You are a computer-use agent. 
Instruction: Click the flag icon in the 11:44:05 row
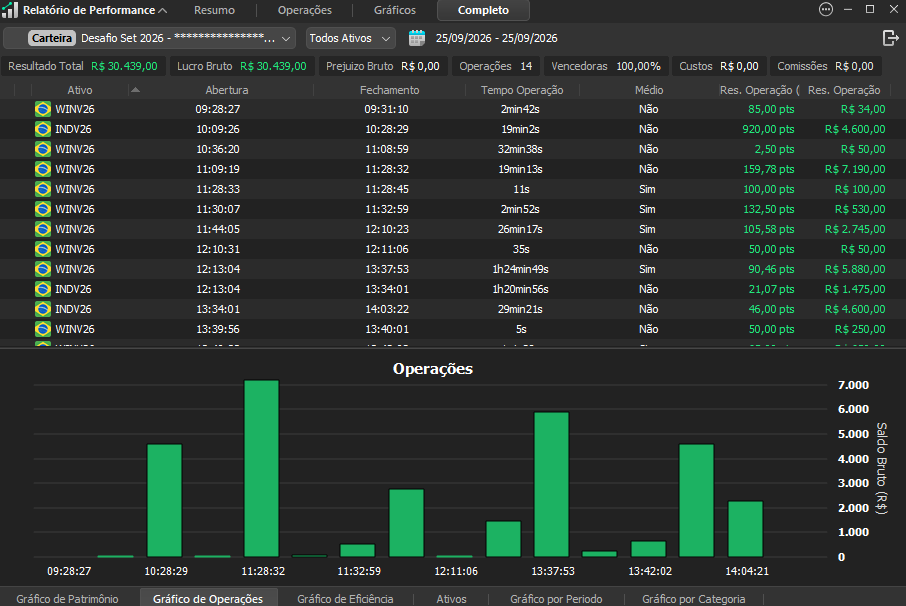tap(43, 229)
